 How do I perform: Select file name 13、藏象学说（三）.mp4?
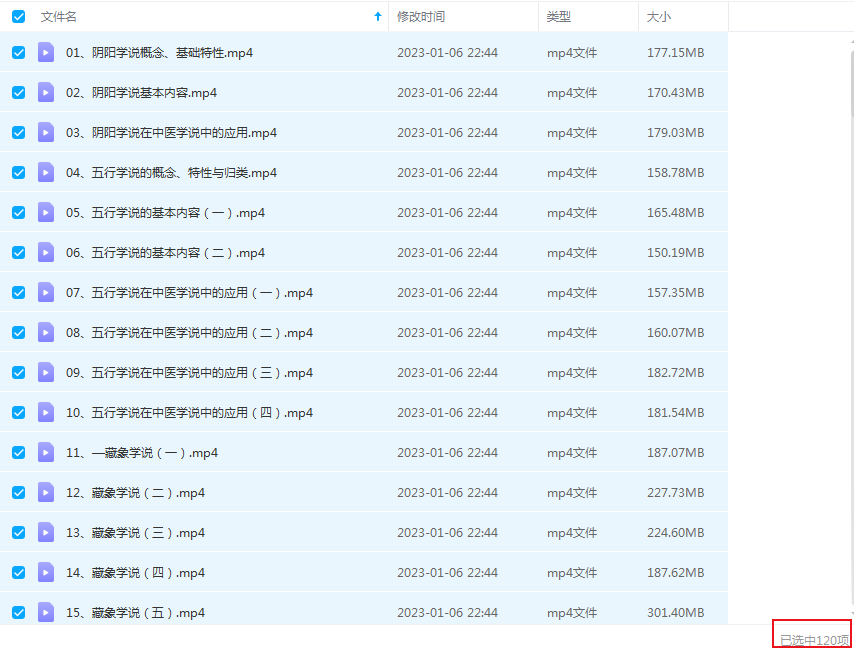[136, 533]
